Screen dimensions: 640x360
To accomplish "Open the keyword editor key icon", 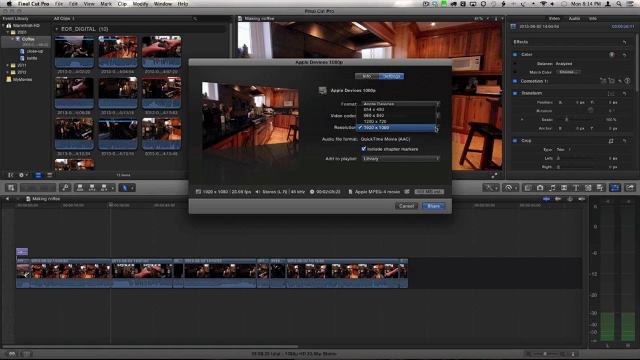I will point(65,188).
